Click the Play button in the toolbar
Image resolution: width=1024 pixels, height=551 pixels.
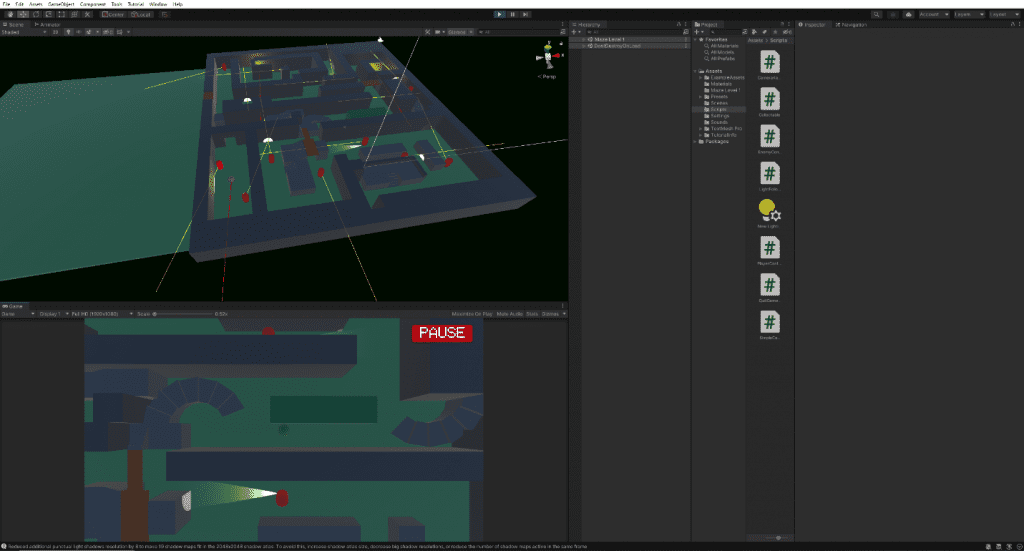click(500, 14)
